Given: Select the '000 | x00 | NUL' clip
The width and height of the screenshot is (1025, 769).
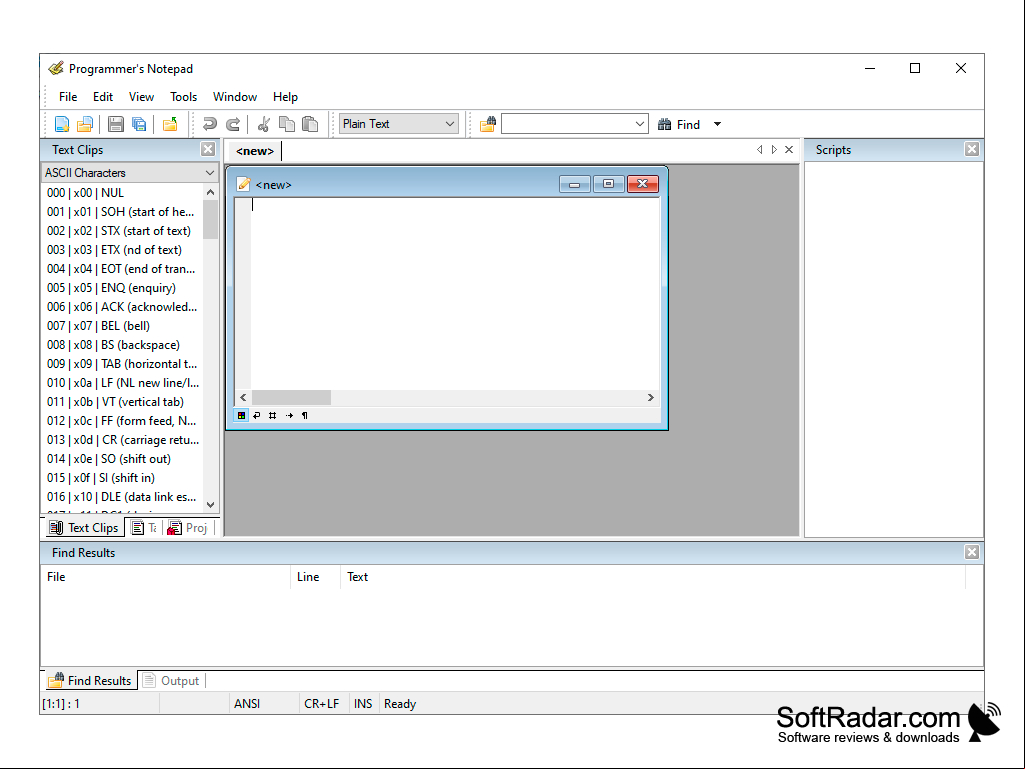Looking at the screenshot, I should (86, 193).
